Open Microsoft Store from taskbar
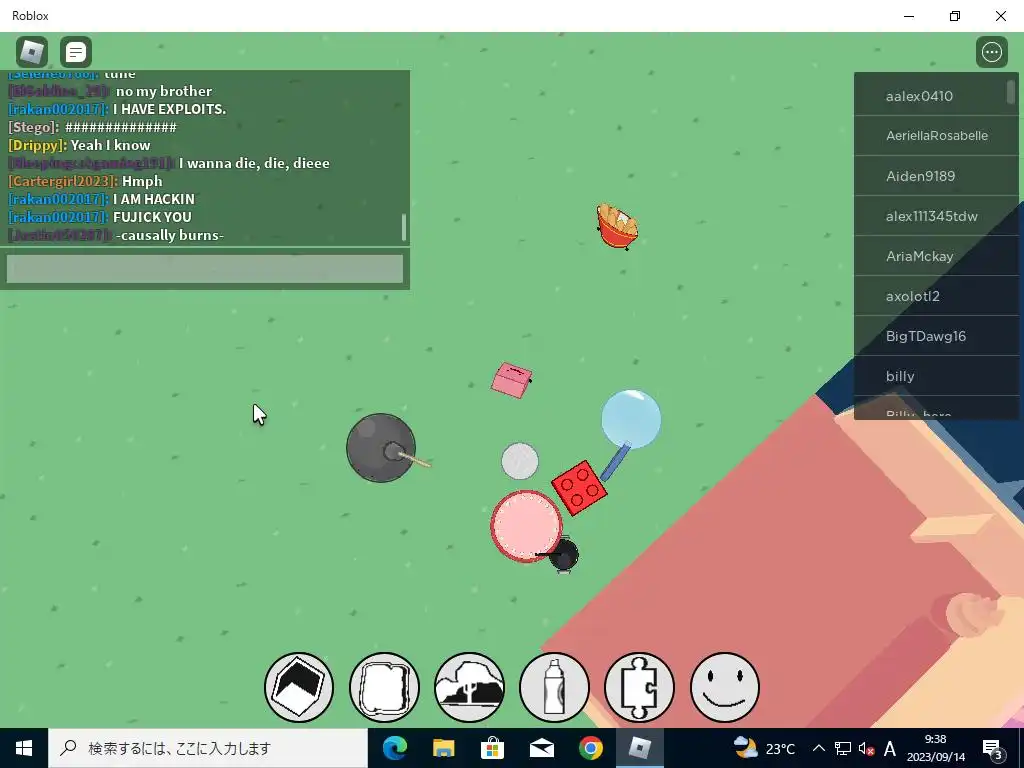 point(493,748)
